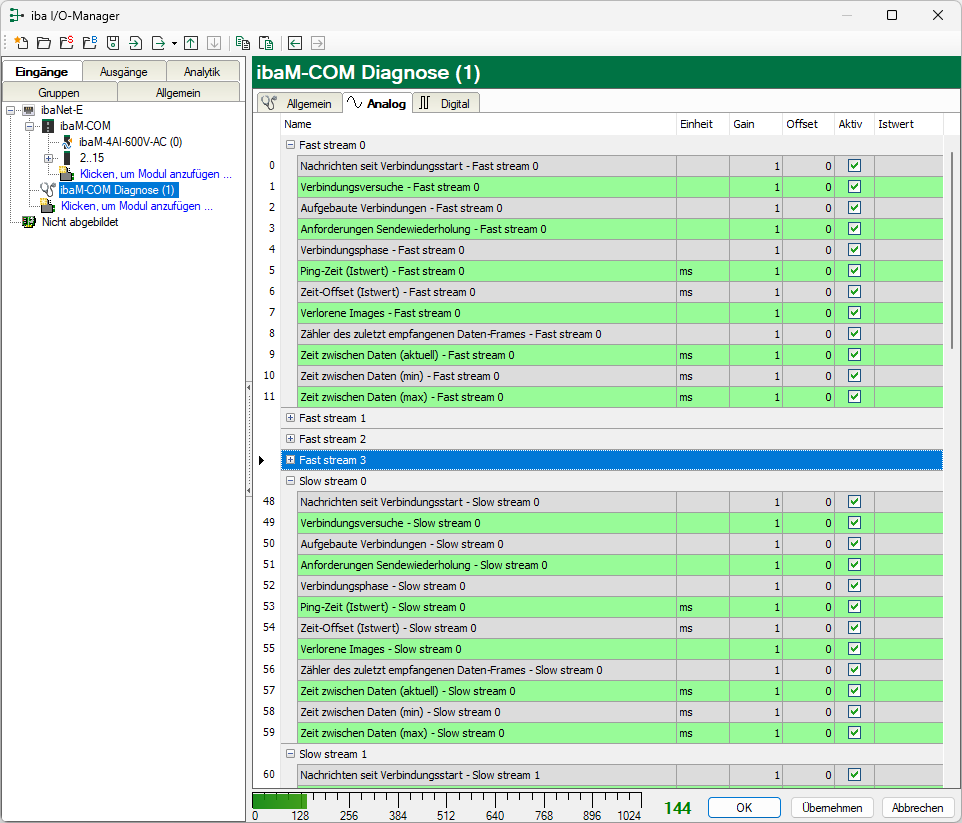
Task: Click the paste clipboard toolbar icon
Action: coord(265,43)
